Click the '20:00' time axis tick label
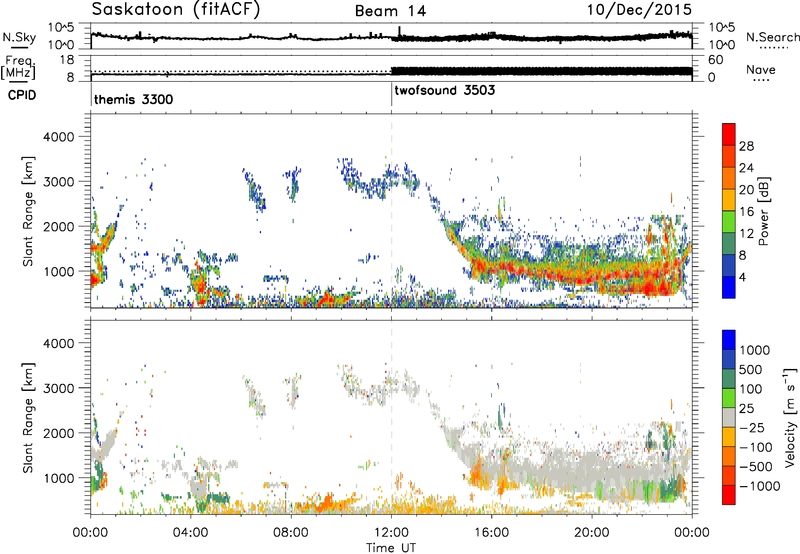 pos(591,533)
